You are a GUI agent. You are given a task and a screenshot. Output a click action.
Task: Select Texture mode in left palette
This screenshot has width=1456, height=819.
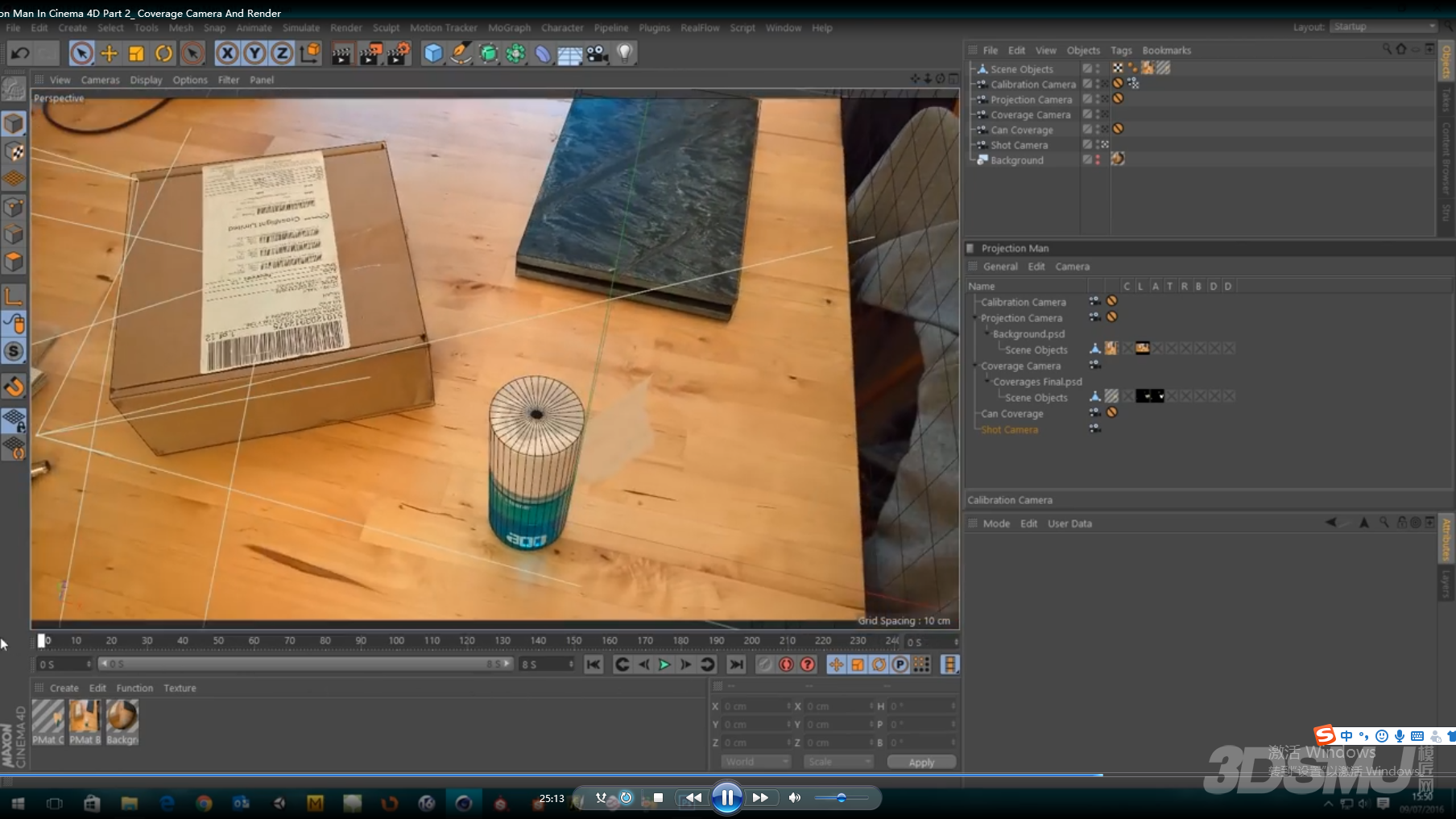tap(14, 151)
